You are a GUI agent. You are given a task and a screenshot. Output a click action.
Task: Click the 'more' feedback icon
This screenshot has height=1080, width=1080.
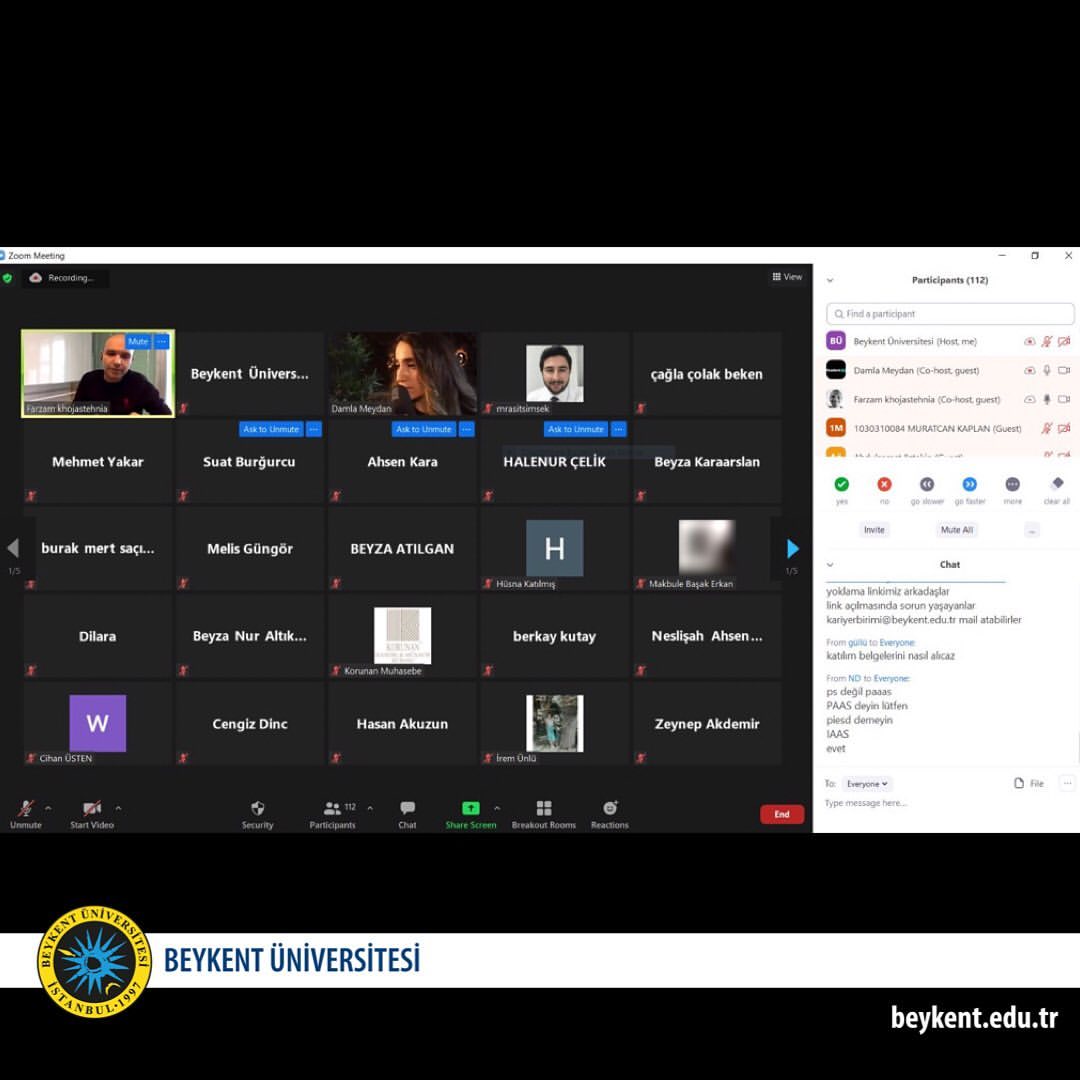click(x=1012, y=484)
